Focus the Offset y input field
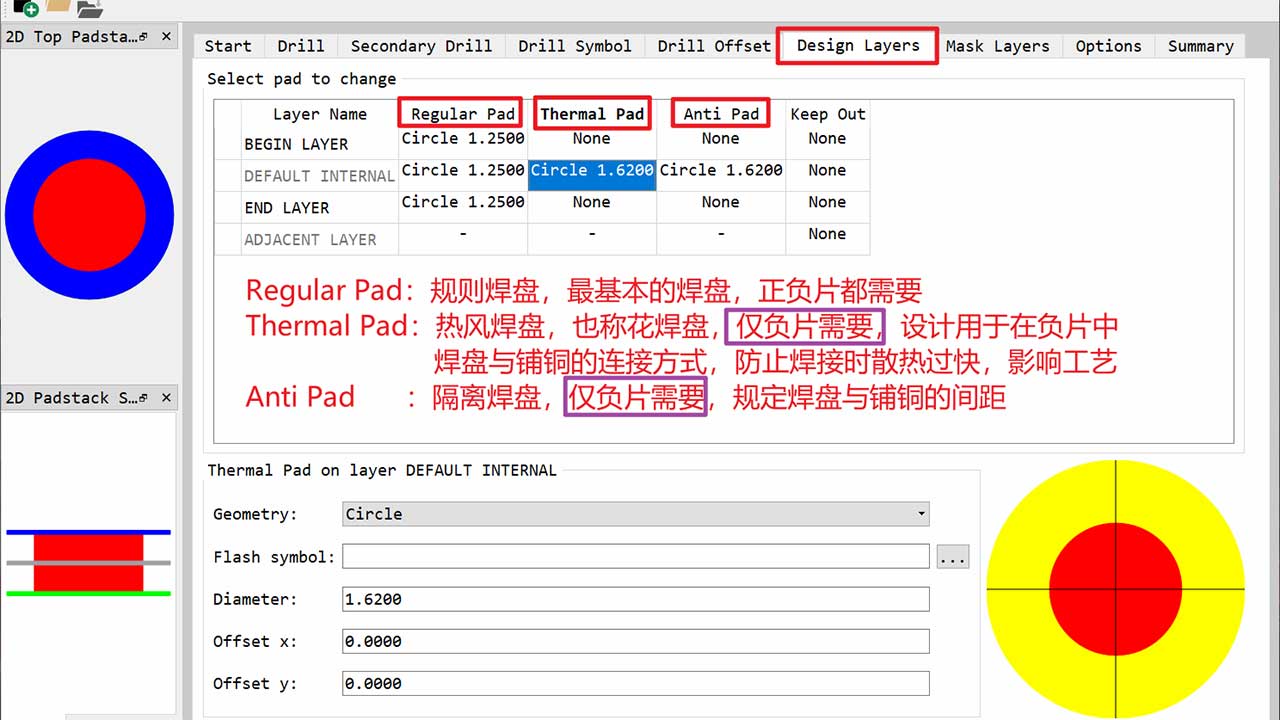Screen dimensions: 1280x720 coord(635,684)
